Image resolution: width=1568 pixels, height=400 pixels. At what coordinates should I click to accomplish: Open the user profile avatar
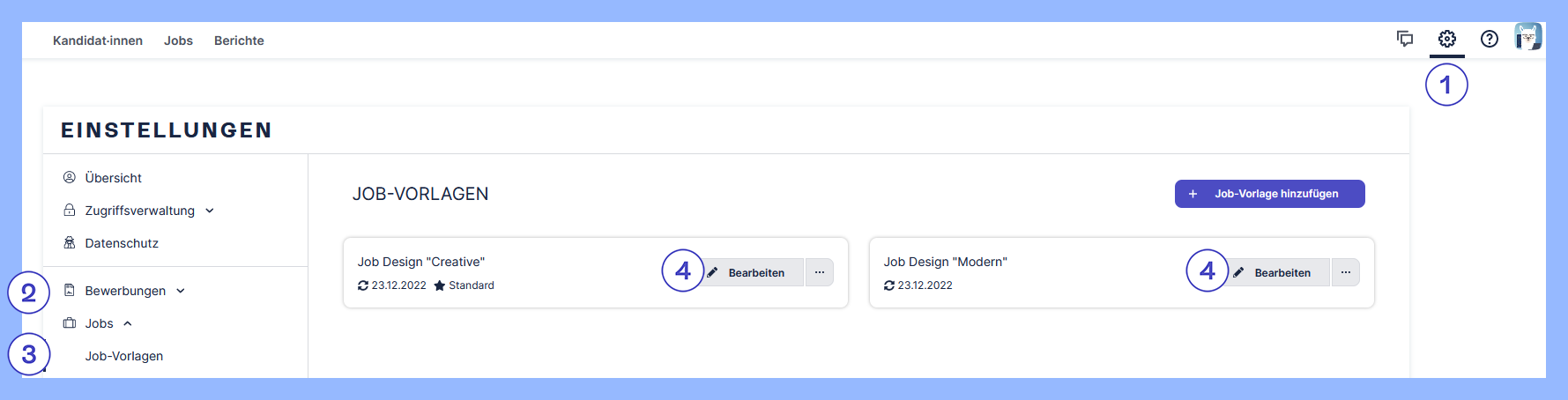coord(1527,37)
